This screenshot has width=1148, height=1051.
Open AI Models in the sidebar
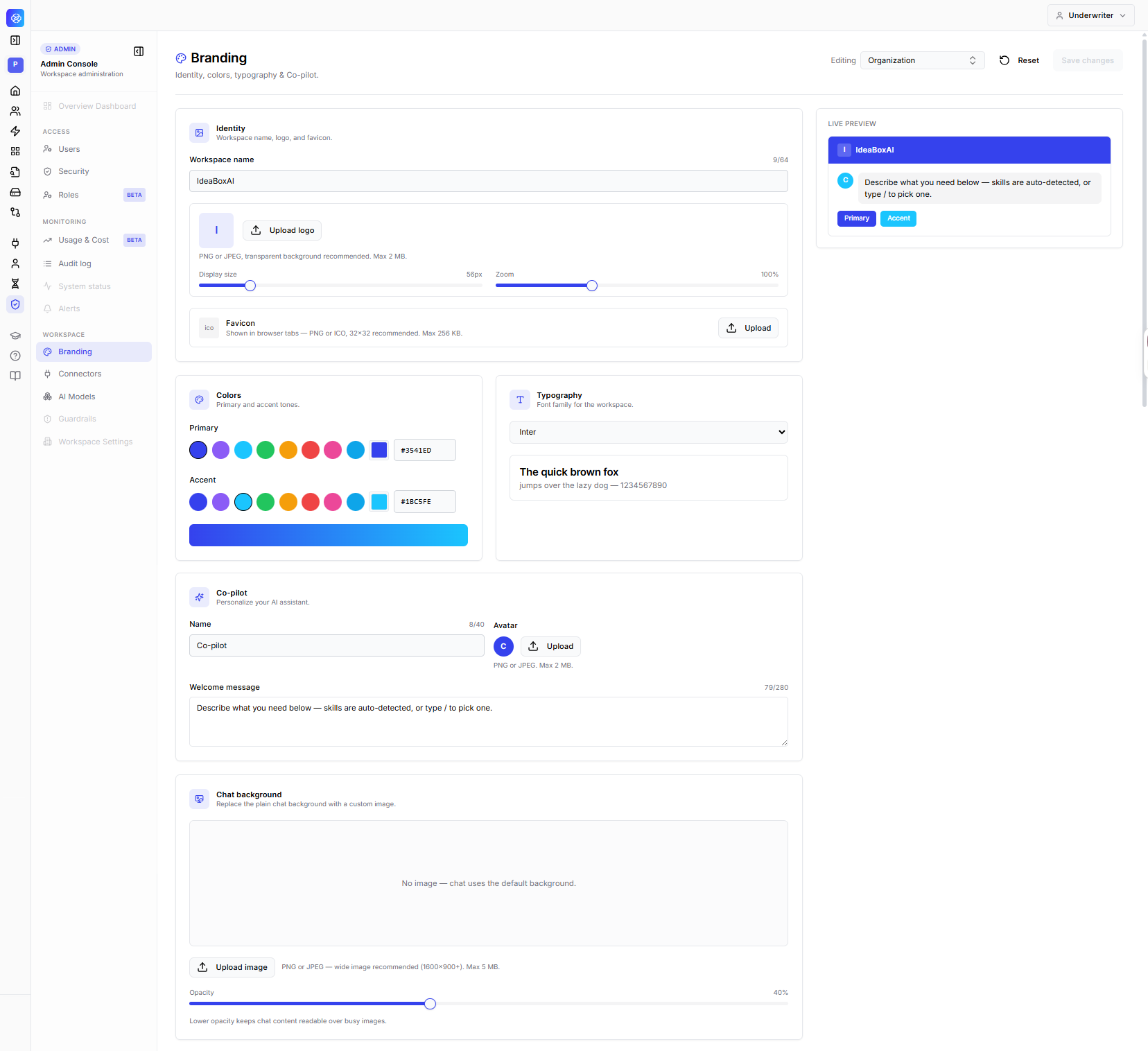(x=94, y=397)
